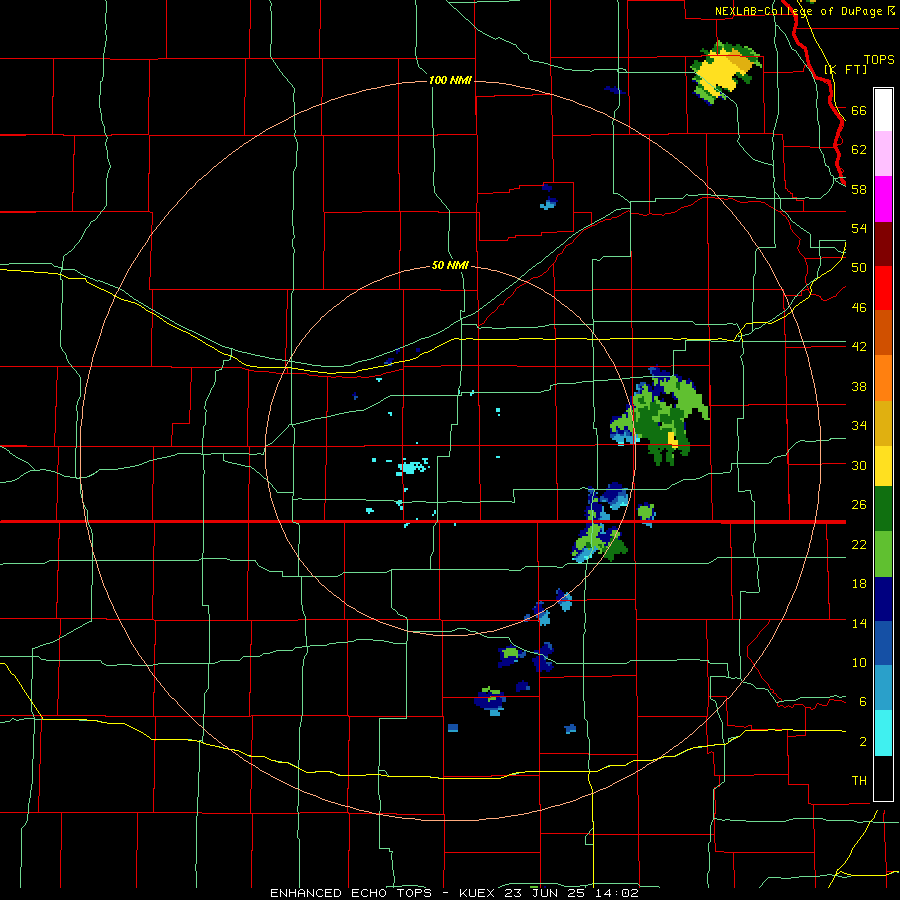Click the black TH swatch at the bottom of the legend

(883, 777)
